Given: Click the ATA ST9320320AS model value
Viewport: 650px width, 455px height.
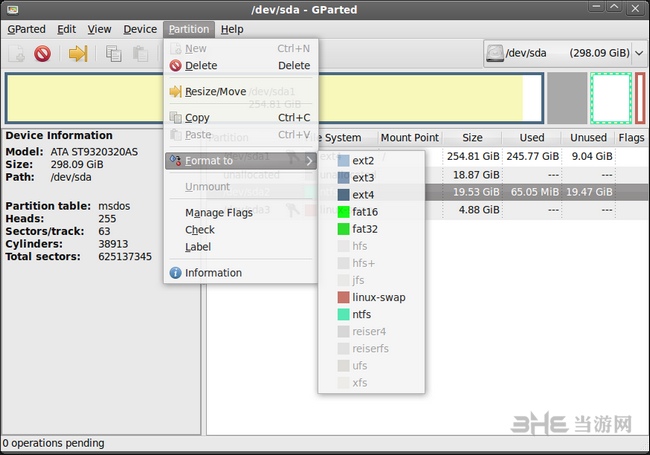Looking at the screenshot, I should click(x=94, y=152).
